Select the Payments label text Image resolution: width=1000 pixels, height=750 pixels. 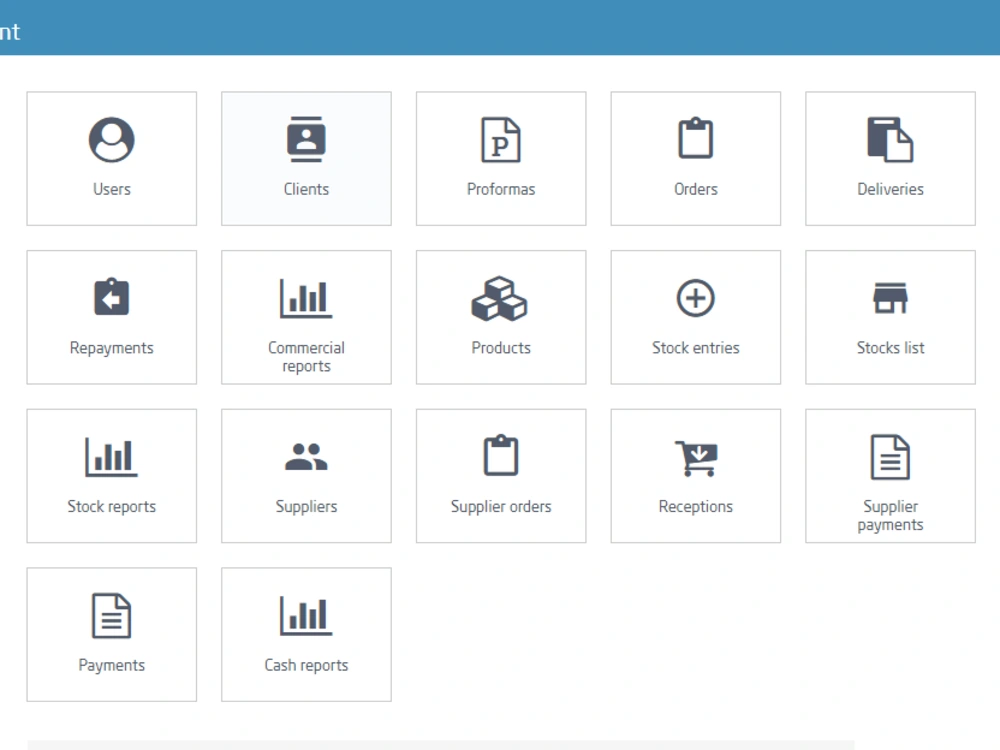(112, 666)
